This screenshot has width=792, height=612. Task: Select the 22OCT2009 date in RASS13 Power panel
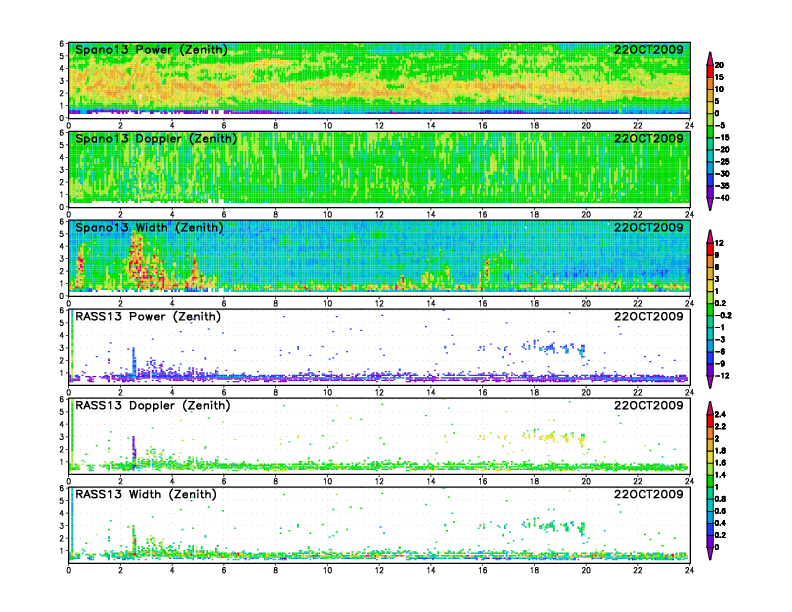coord(649,316)
